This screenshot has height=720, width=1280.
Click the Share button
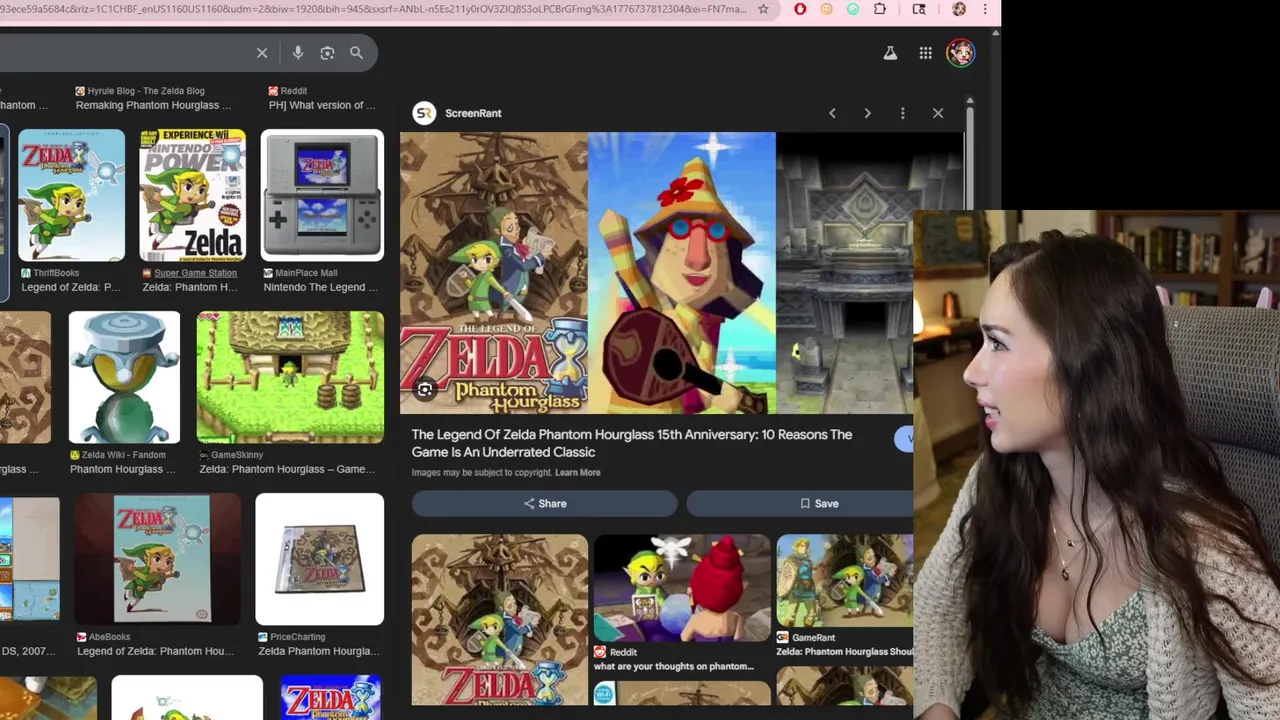(x=545, y=503)
